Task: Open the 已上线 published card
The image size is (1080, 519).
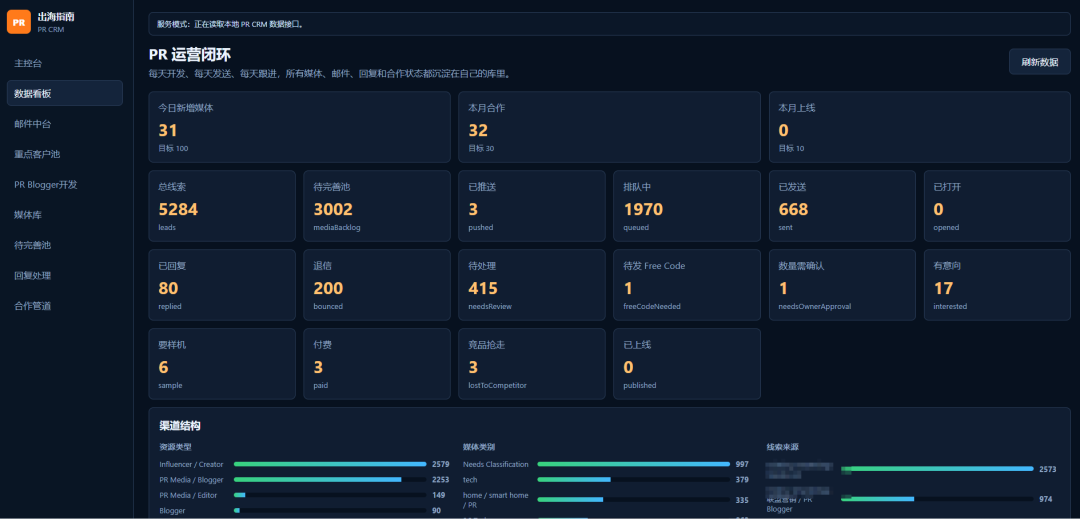Action: tap(687, 363)
